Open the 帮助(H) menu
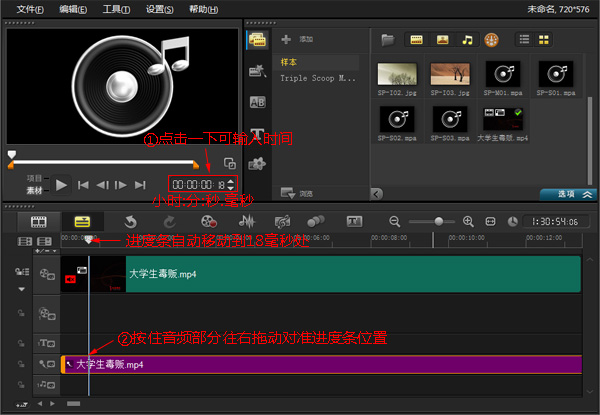 (204, 9)
